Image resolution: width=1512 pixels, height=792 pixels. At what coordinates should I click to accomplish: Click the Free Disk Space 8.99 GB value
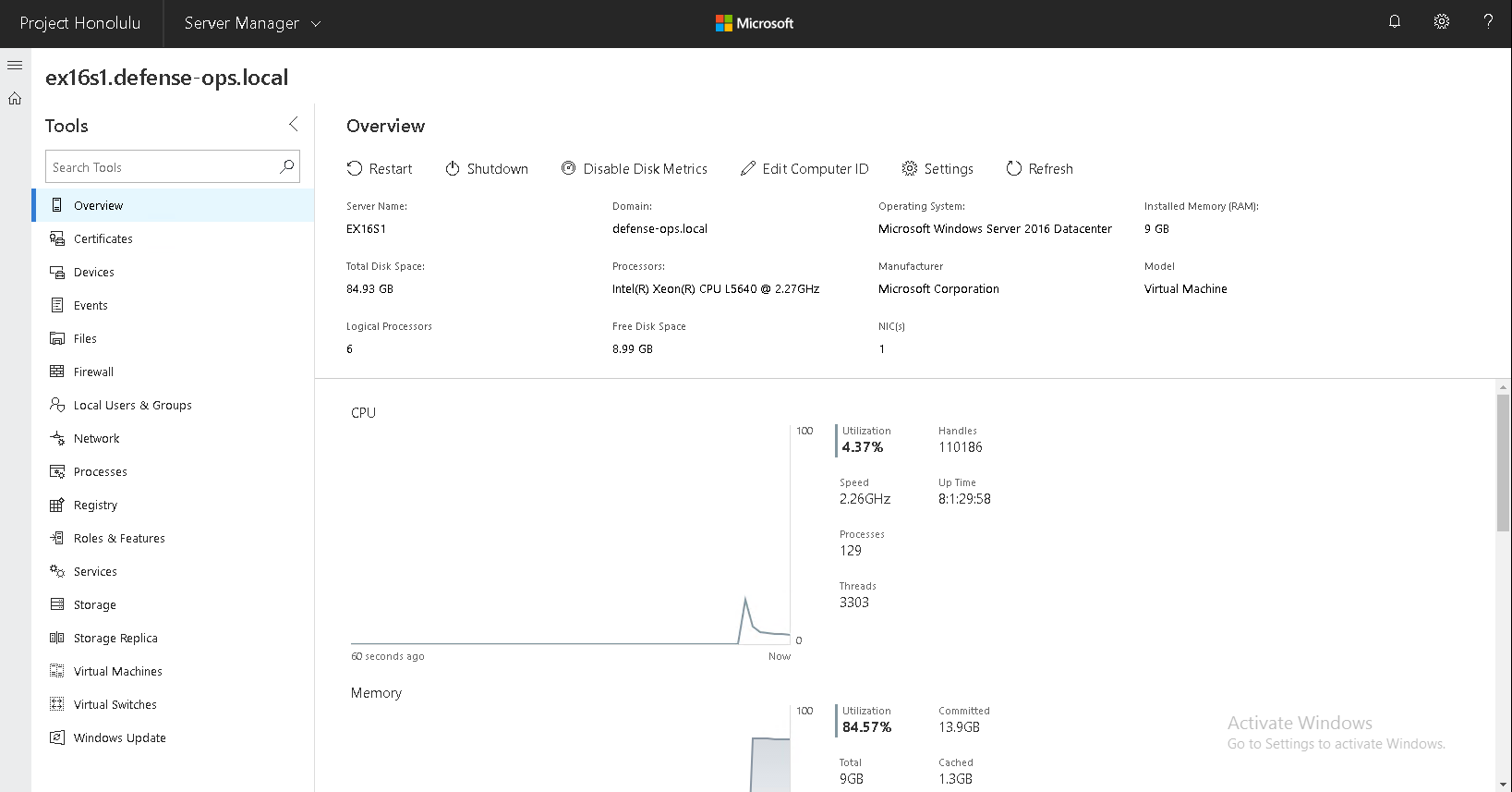tap(633, 349)
